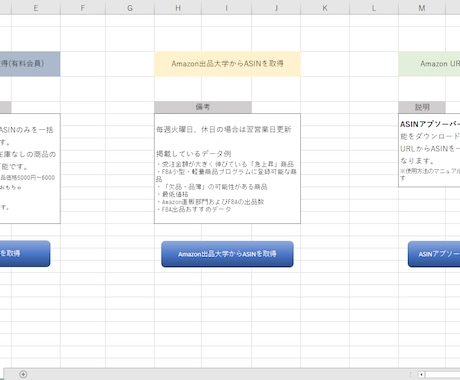Click the line about '欠品・品薄' products

[x=212, y=187]
